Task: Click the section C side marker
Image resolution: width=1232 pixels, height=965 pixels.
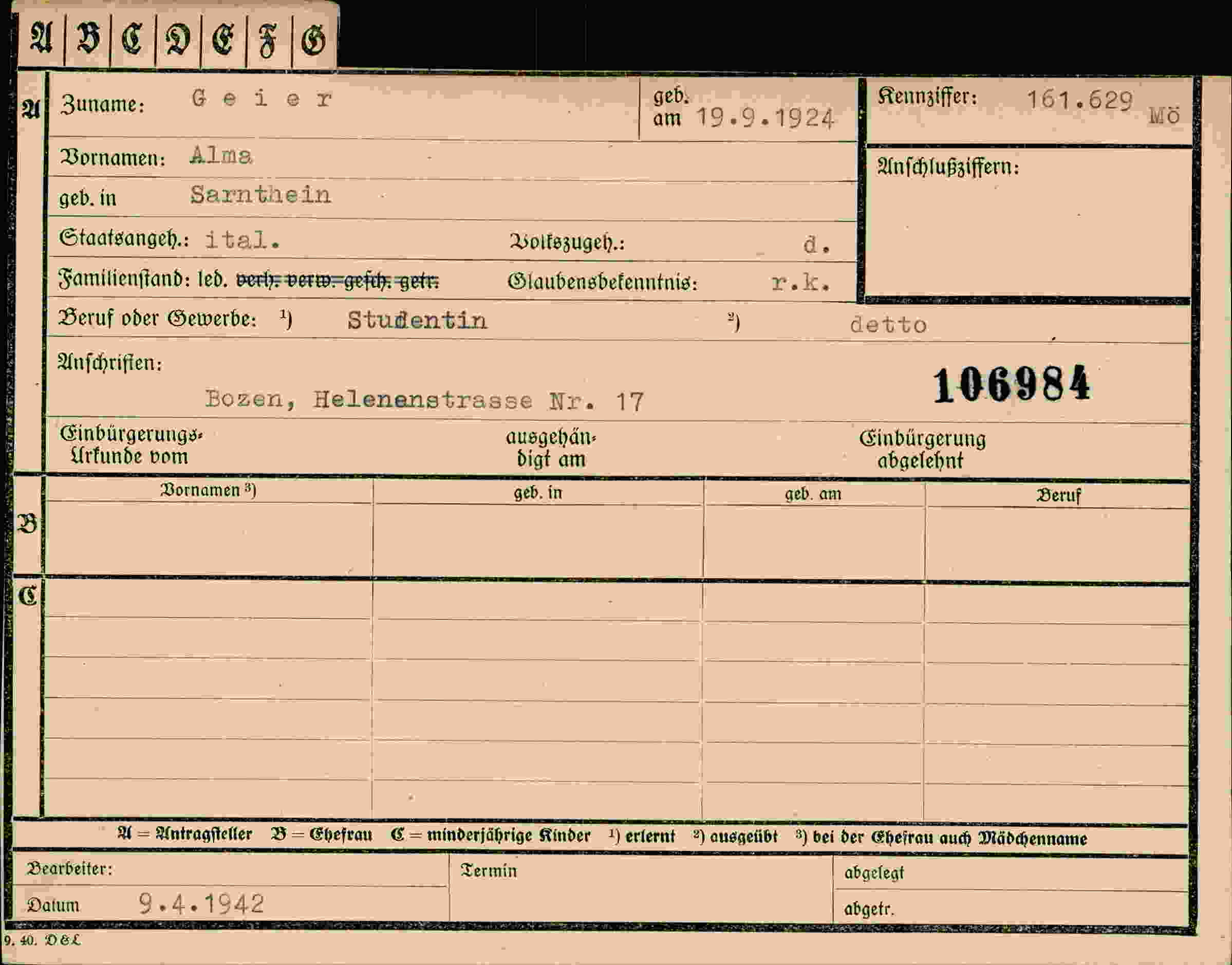Action: point(28,596)
